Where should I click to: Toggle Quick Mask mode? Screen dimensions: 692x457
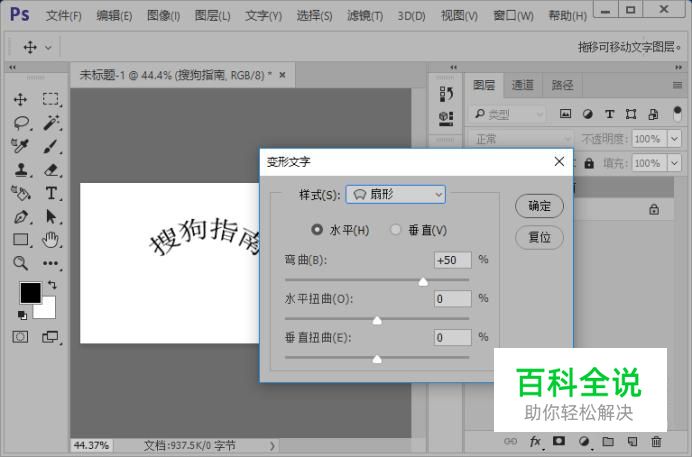tap(20, 337)
